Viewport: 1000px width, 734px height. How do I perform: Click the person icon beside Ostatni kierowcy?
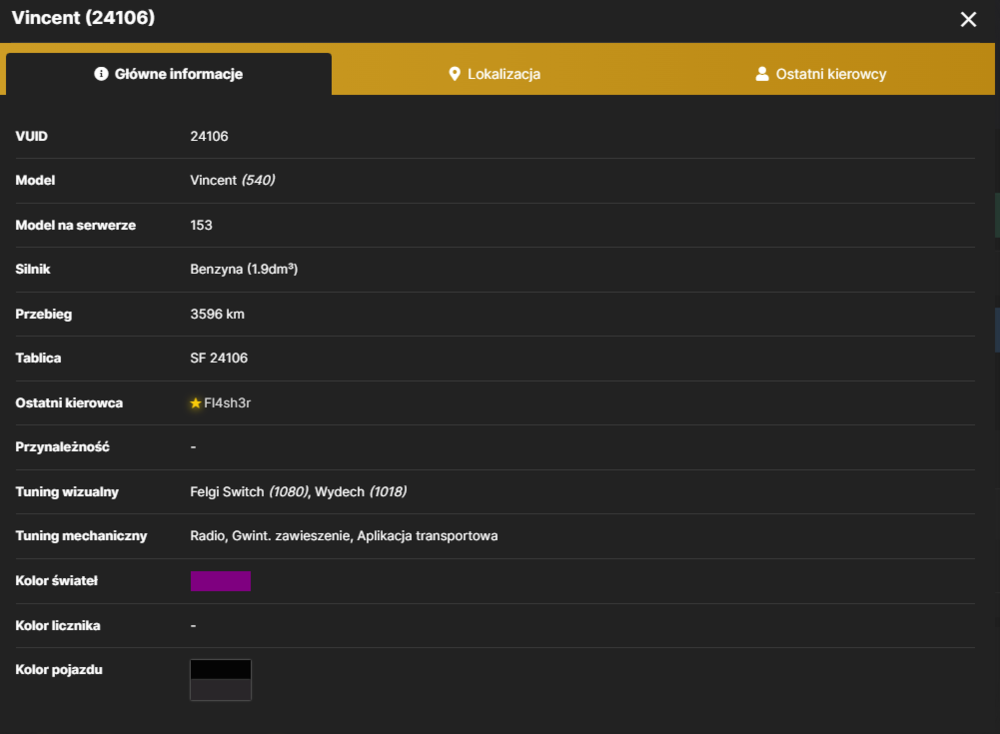[761, 74]
